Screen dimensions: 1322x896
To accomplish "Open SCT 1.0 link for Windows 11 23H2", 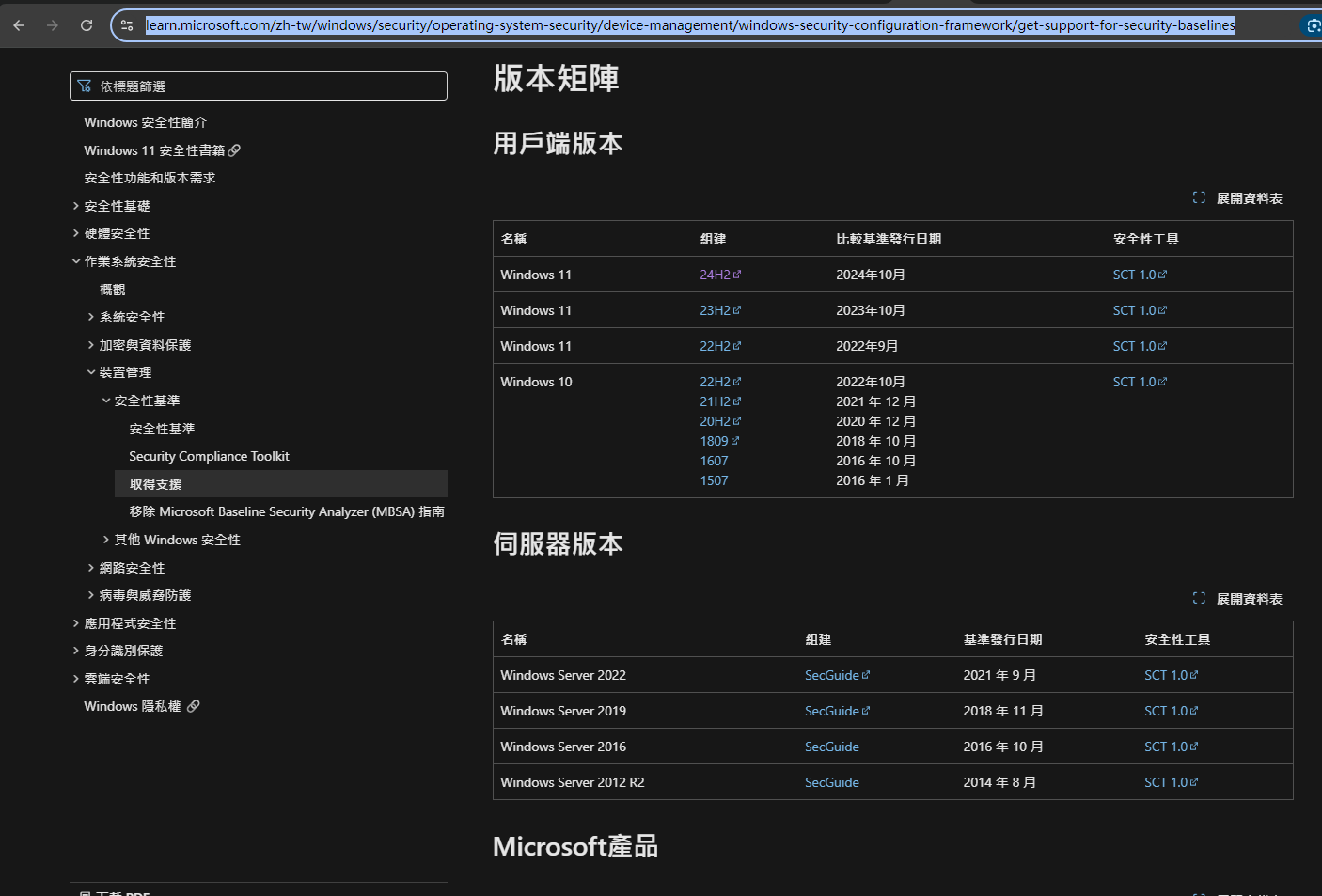I will click(x=1140, y=310).
